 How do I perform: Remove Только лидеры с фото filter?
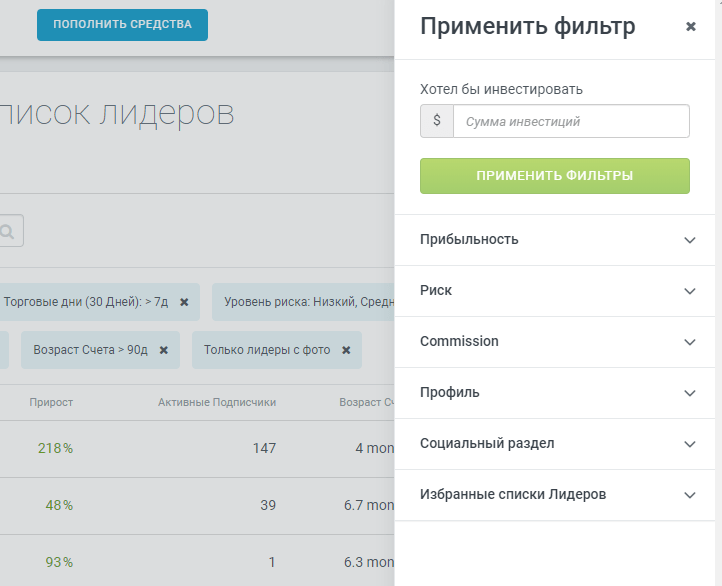346,350
